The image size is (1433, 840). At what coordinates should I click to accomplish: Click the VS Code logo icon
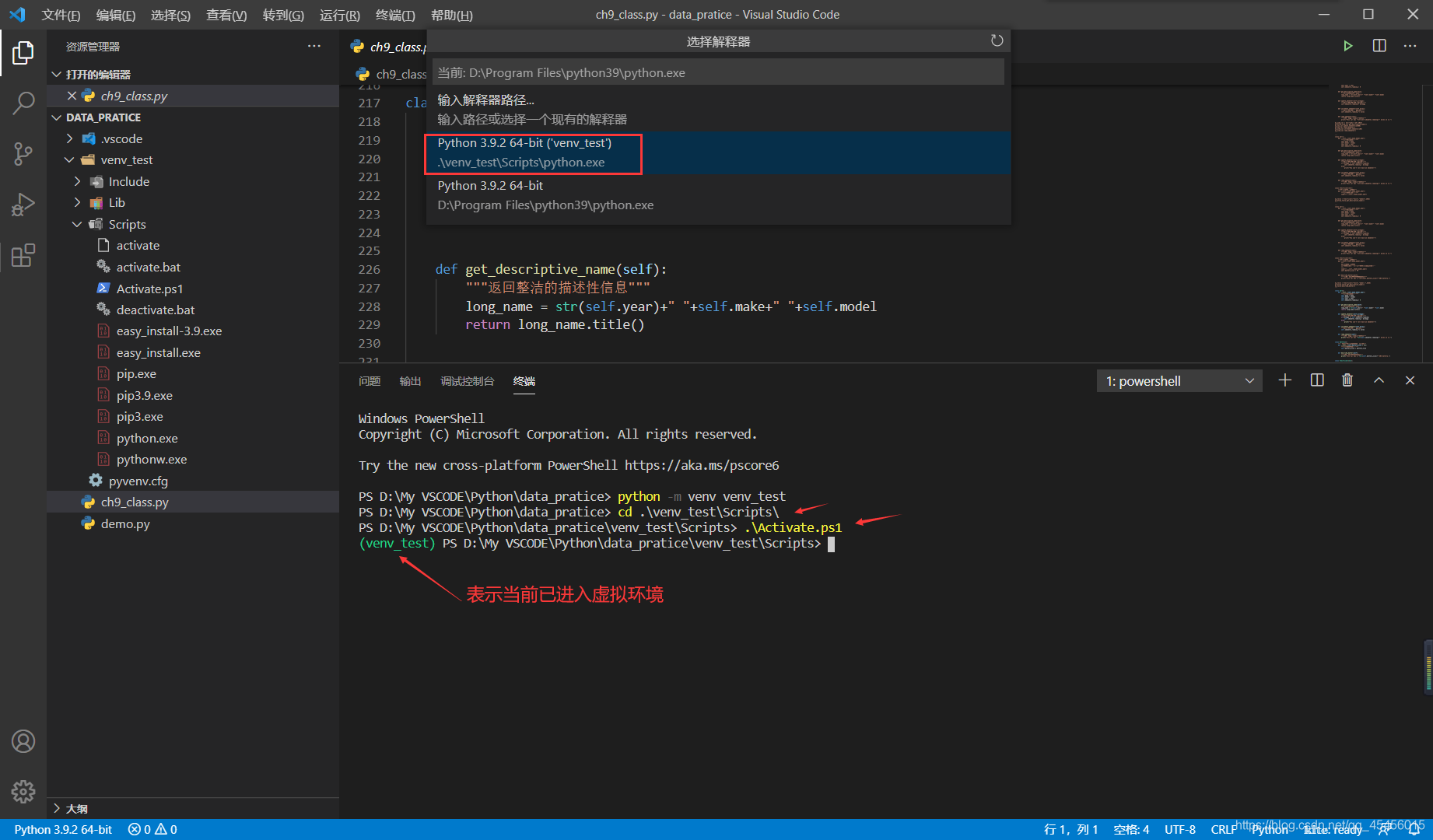pos(17,15)
